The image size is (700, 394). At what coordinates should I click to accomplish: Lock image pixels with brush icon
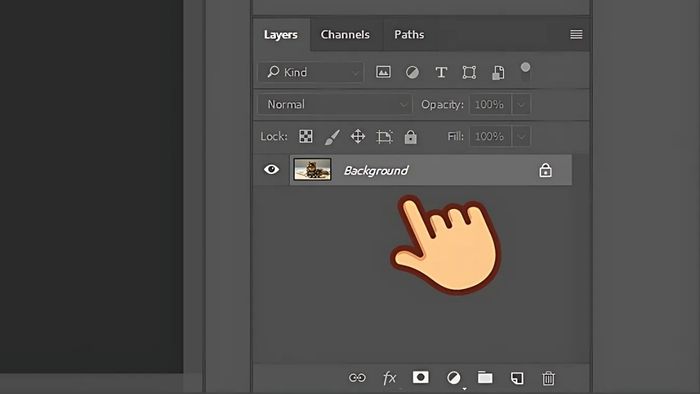tap(332, 137)
